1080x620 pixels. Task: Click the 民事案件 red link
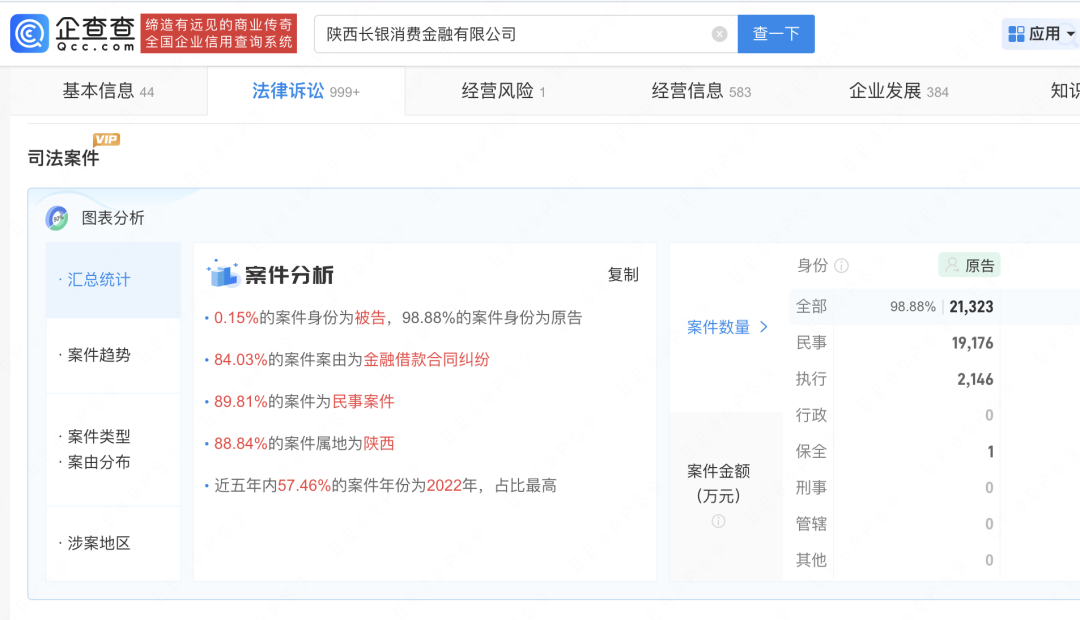coord(365,400)
